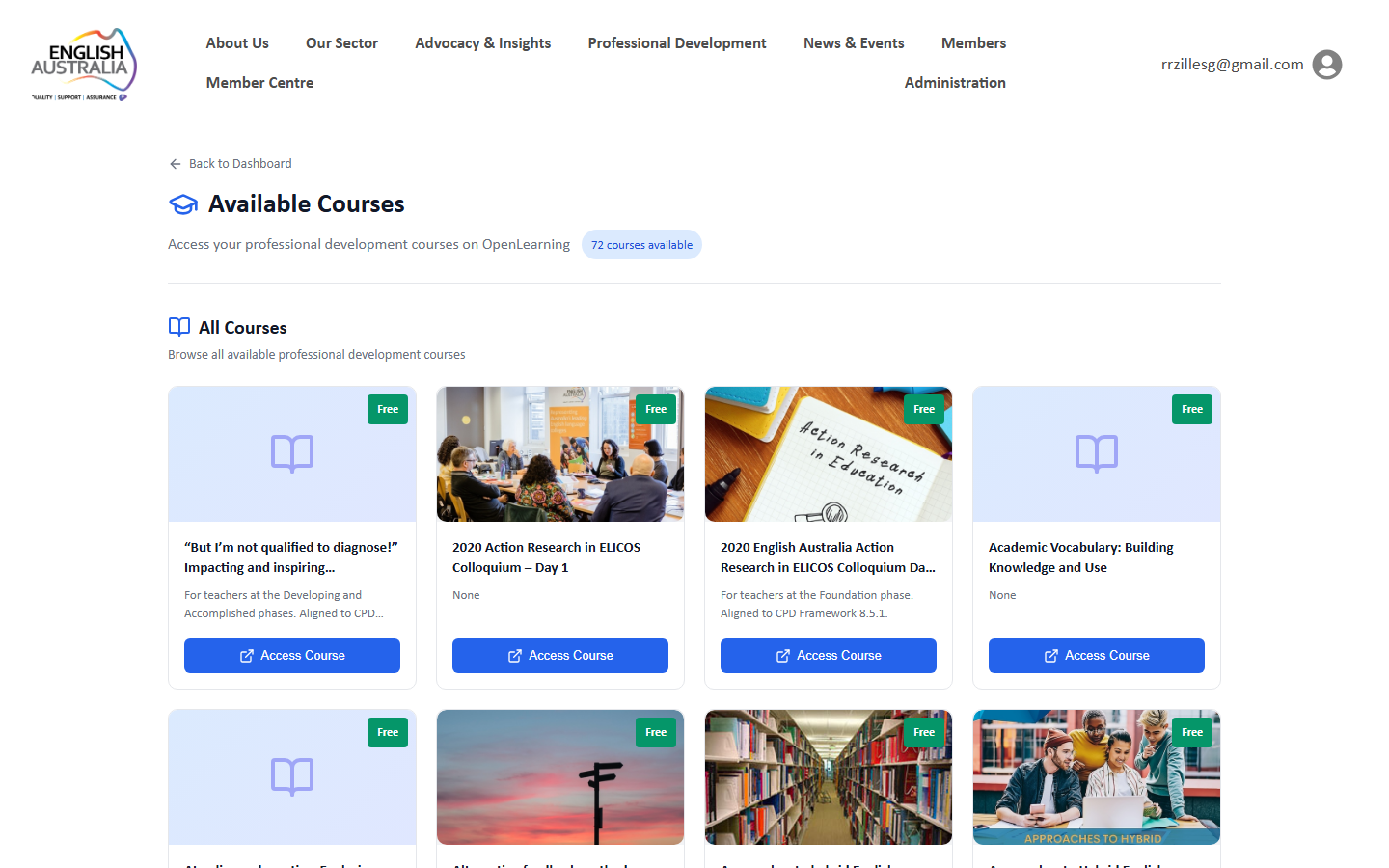Image resolution: width=1389 pixels, height=868 pixels.
Task: Click the All Courses section heading
Action: tap(243, 328)
